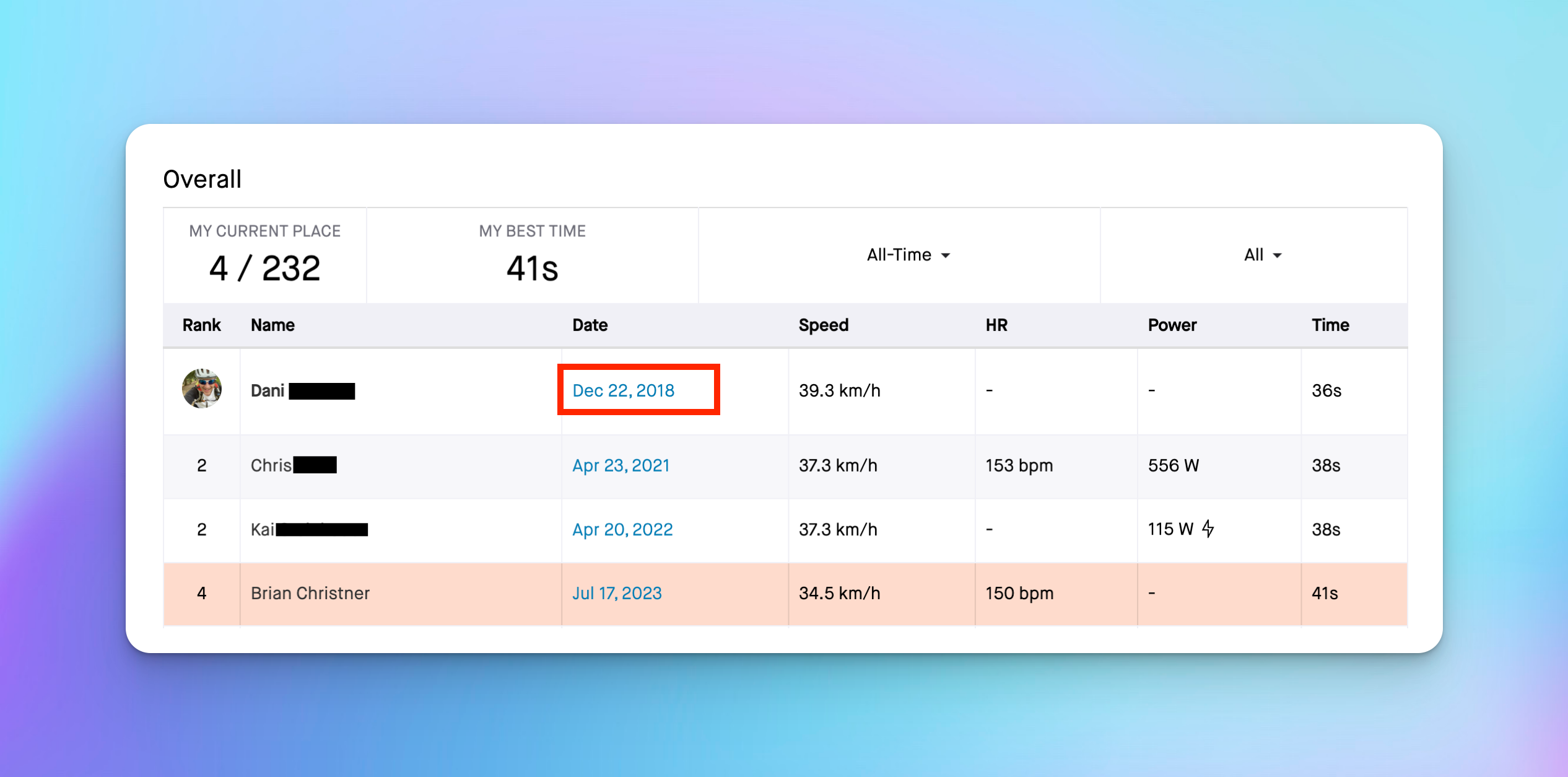Screen dimensions: 1568x777
Task: Click the Chris athlete name
Action: 271,465
